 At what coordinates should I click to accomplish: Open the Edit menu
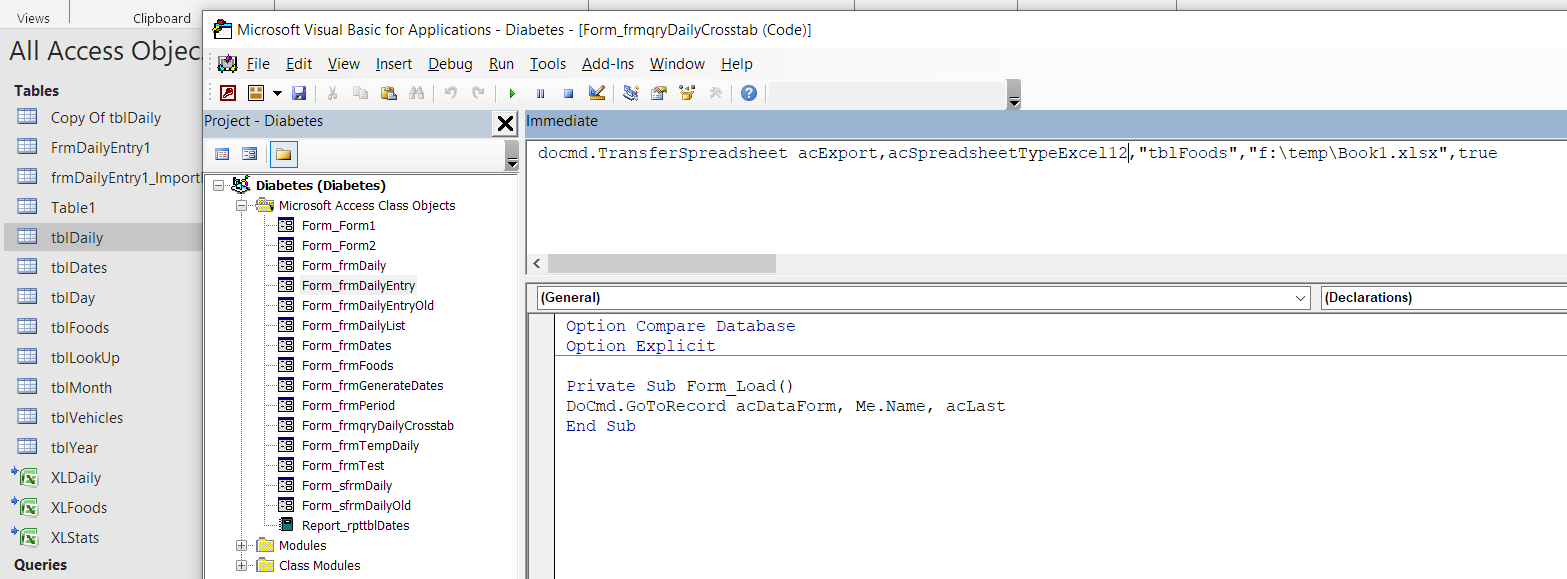pos(299,63)
